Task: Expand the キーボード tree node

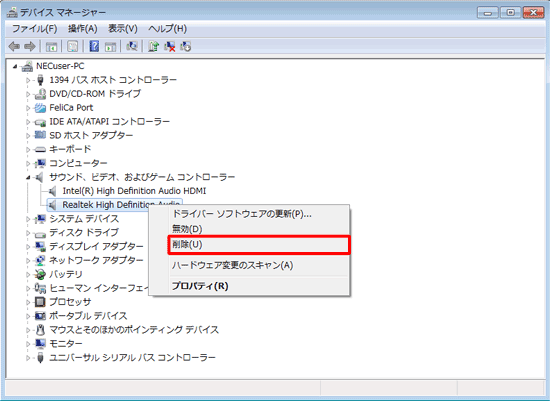Action: click(x=28, y=149)
